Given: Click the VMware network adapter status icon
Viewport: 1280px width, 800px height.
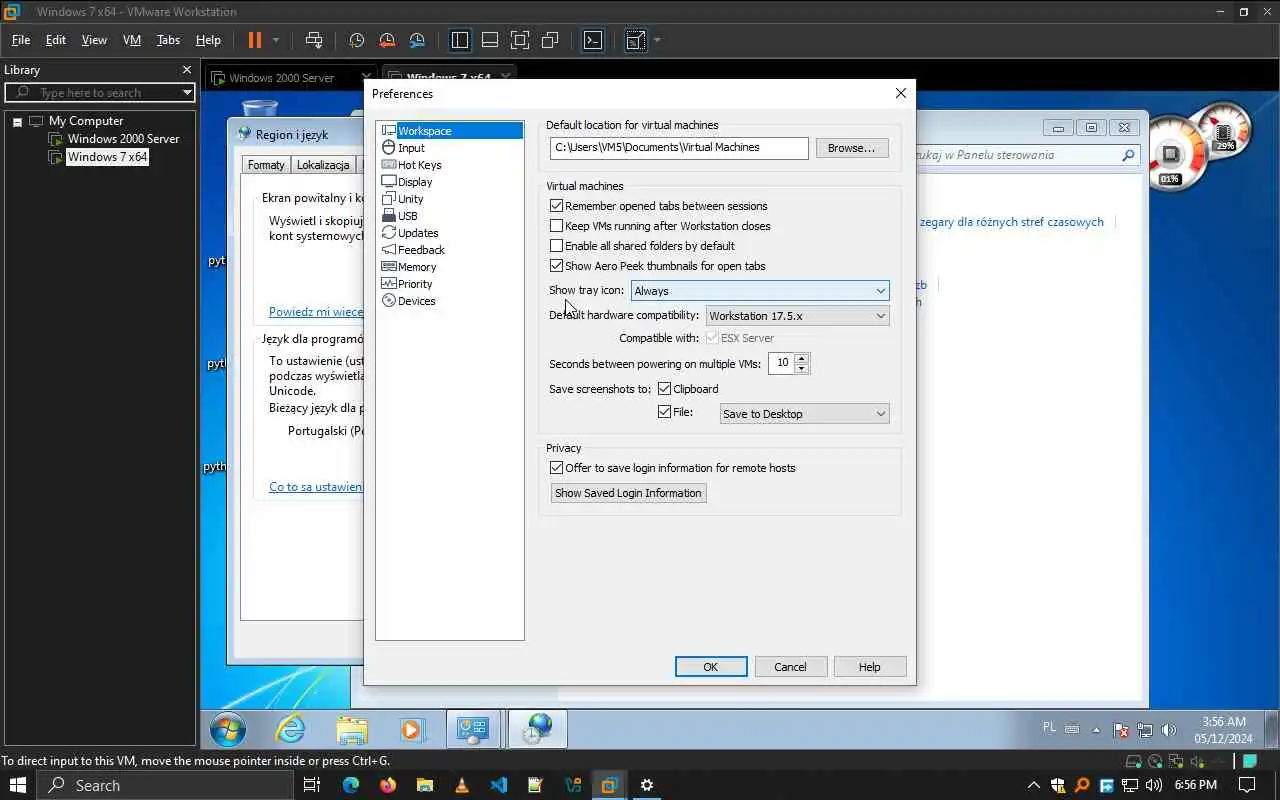Looking at the screenshot, I should click(x=1177, y=761).
